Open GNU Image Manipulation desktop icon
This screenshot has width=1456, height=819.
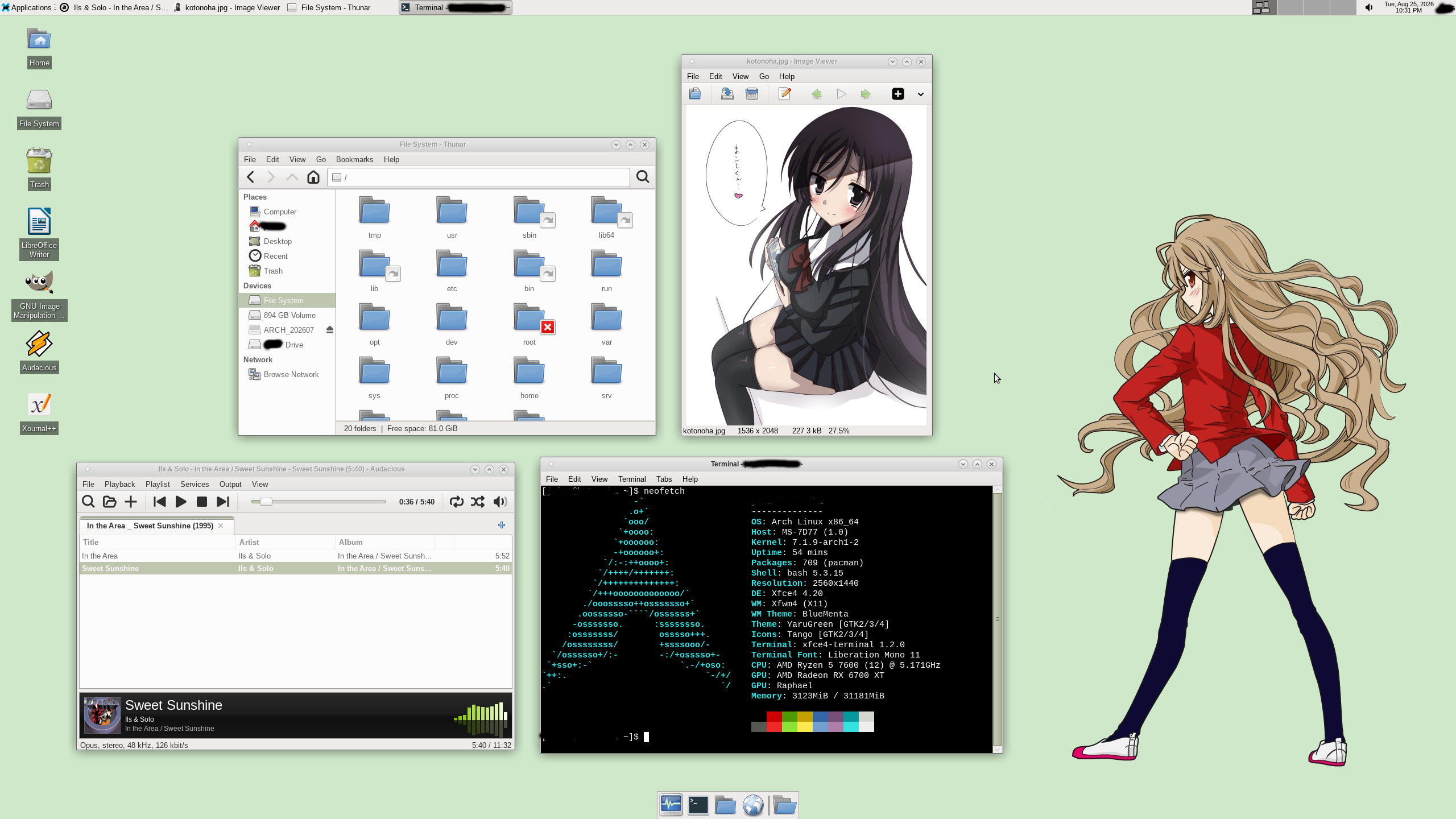pyautogui.click(x=39, y=295)
